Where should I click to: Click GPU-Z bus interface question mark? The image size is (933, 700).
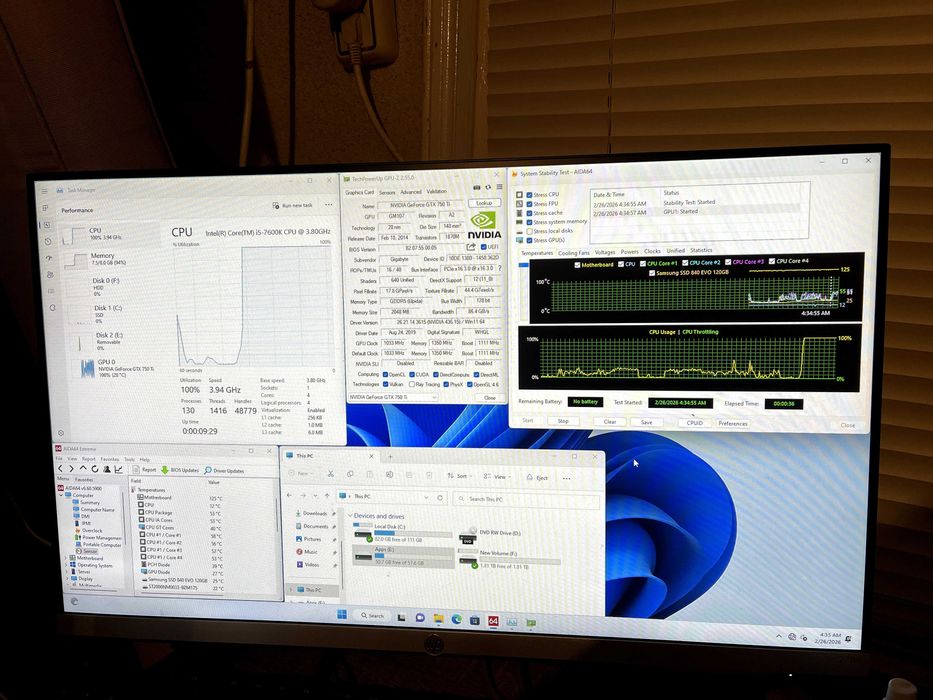pos(499,268)
